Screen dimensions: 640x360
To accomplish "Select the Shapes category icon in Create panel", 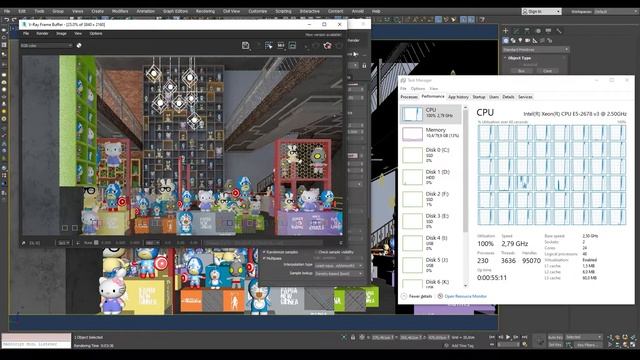I will 513,40.
